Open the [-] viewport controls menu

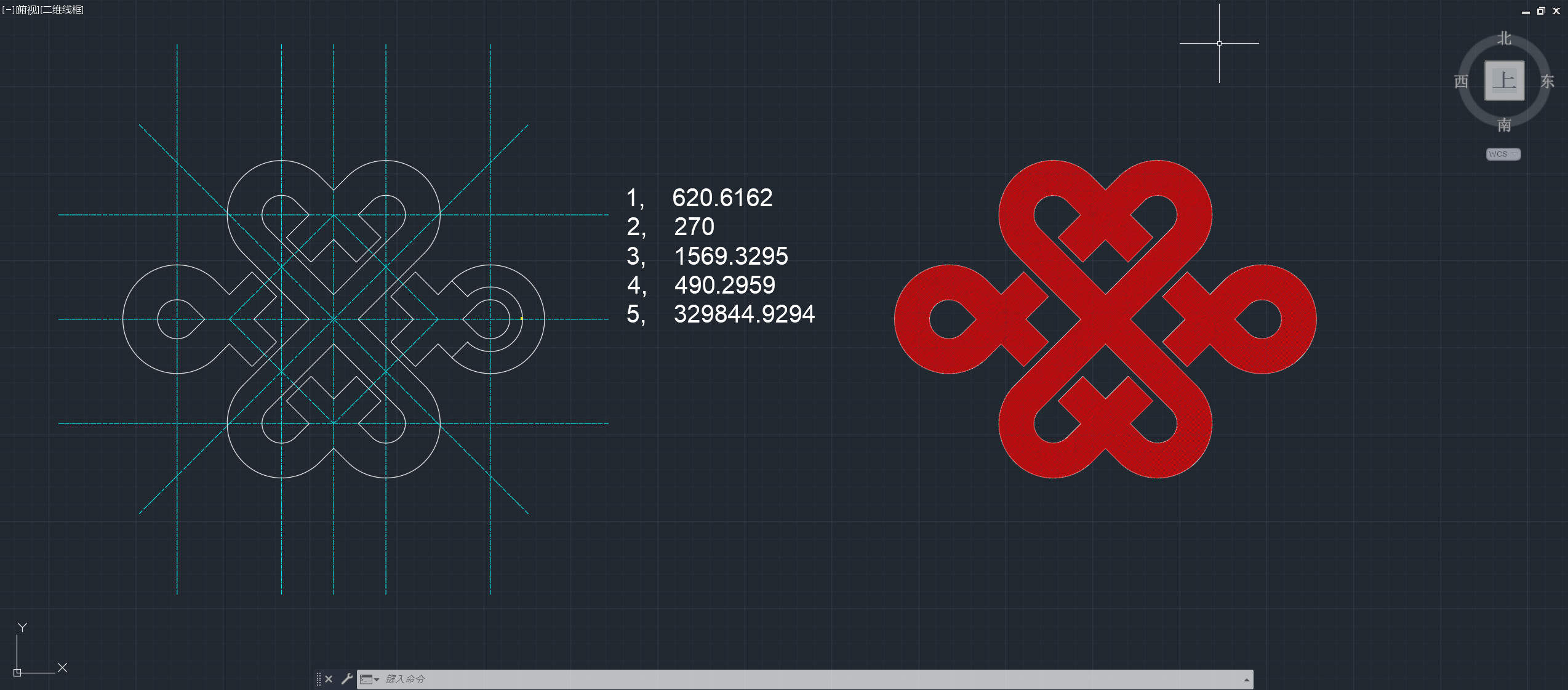tap(8, 10)
